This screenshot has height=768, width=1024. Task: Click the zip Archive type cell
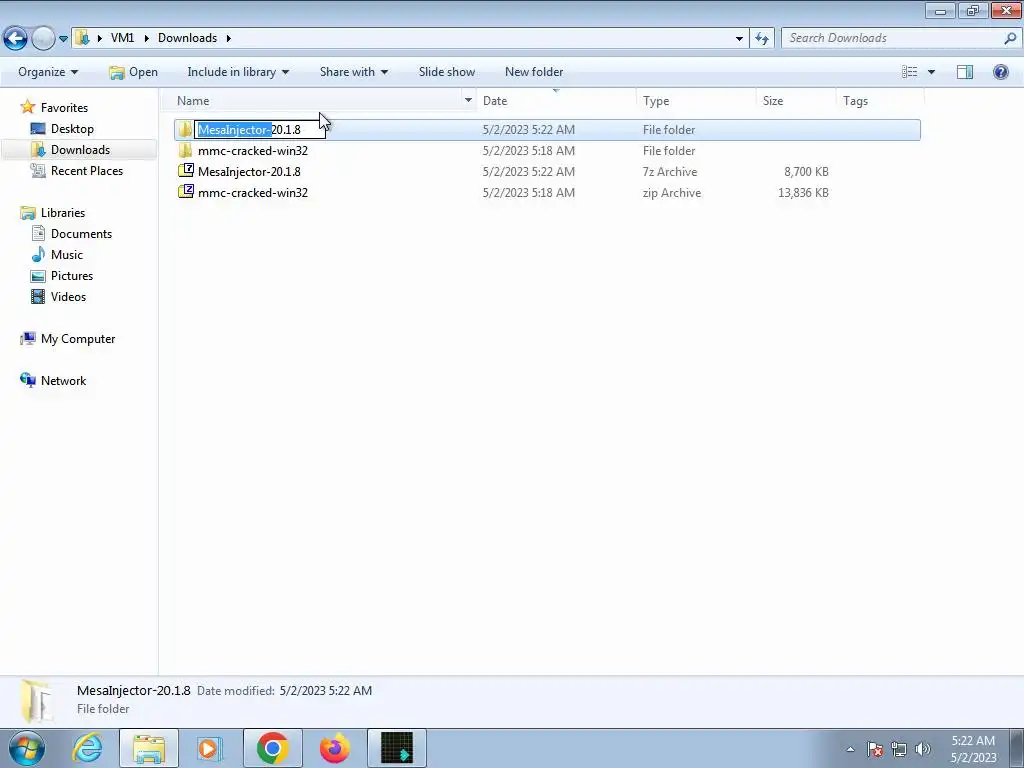coord(672,193)
